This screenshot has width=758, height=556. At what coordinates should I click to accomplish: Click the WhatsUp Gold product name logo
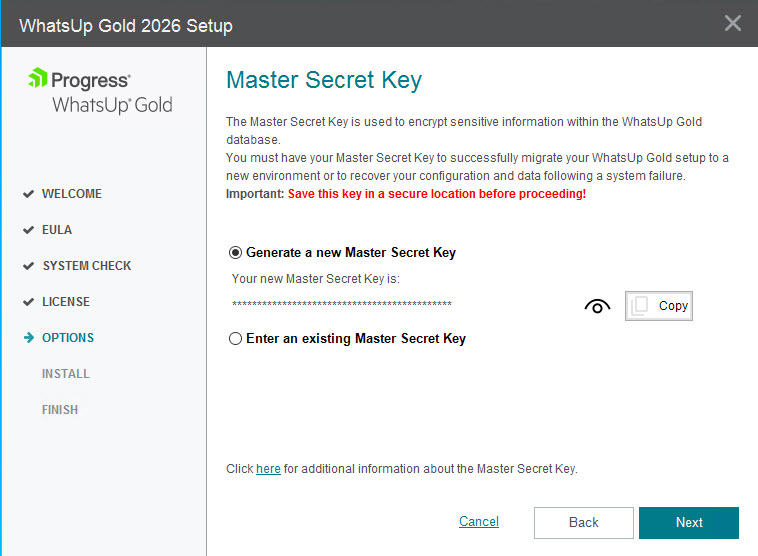[112, 105]
